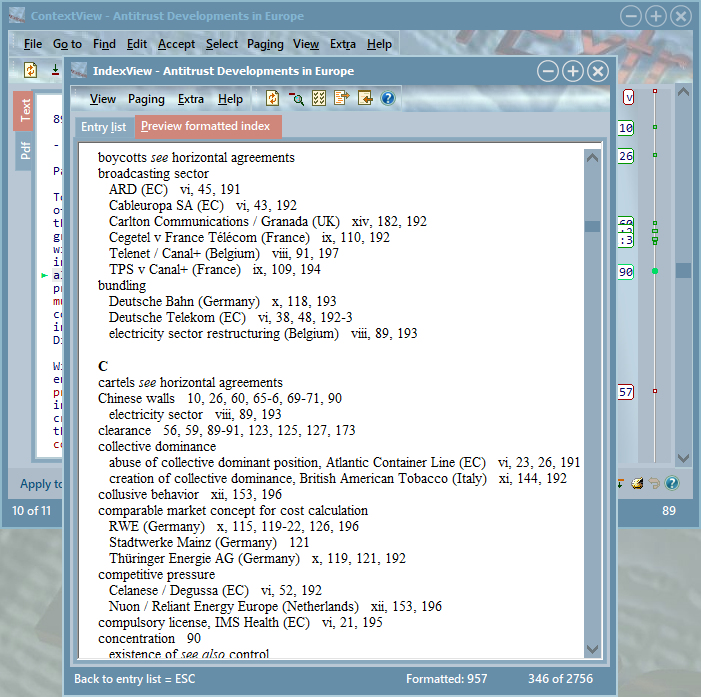Screen dimensions: 701x697
Task: Switch to the Entry list tab
Action: [103, 127]
